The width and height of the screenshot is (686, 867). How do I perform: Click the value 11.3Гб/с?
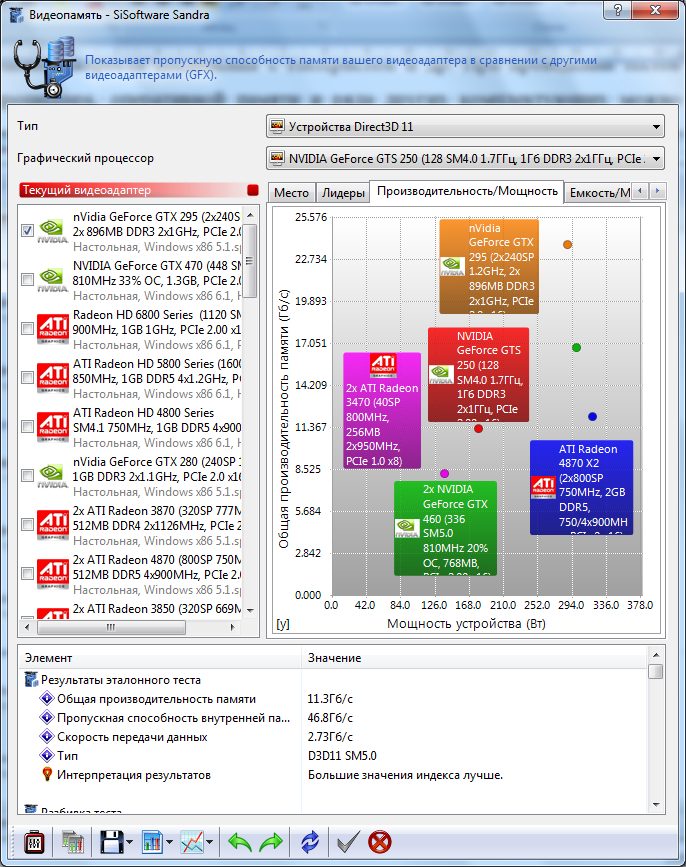[330, 699]
